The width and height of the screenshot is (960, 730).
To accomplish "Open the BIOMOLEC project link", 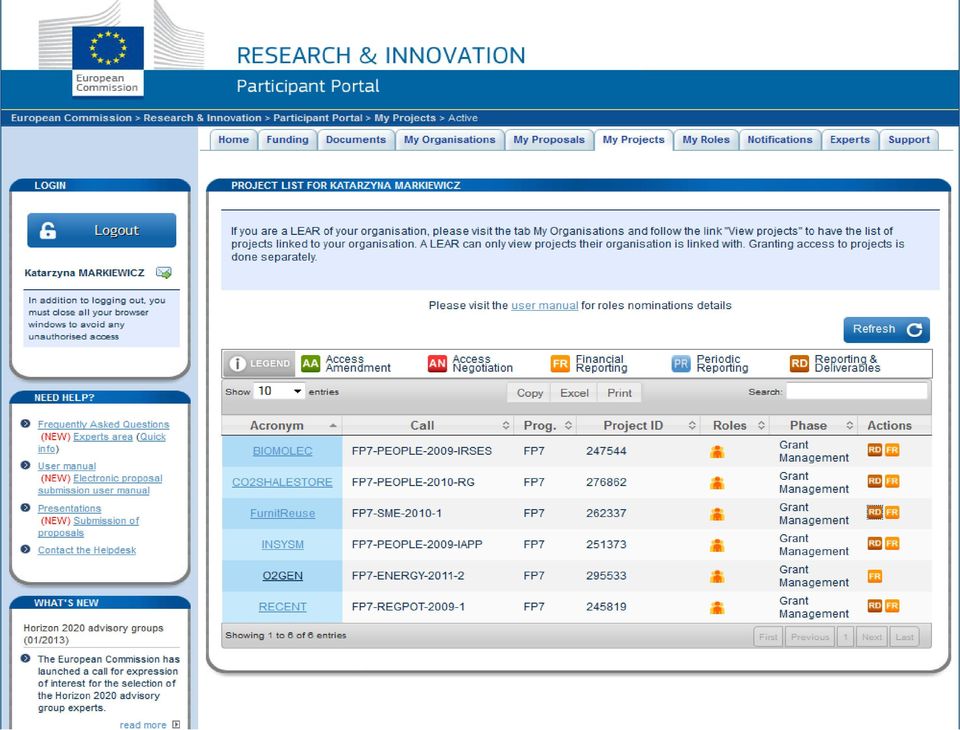I will click(x=282, y=451).
